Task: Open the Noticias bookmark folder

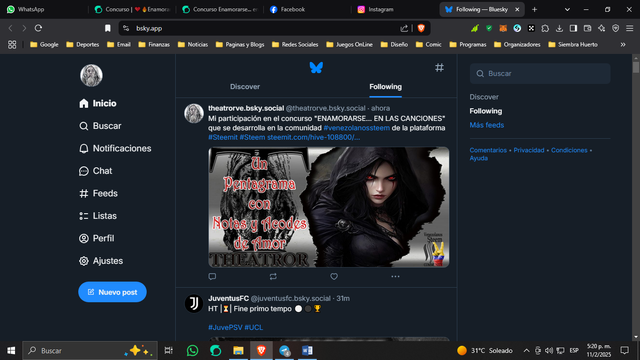Action: click(x=193, y=44)
